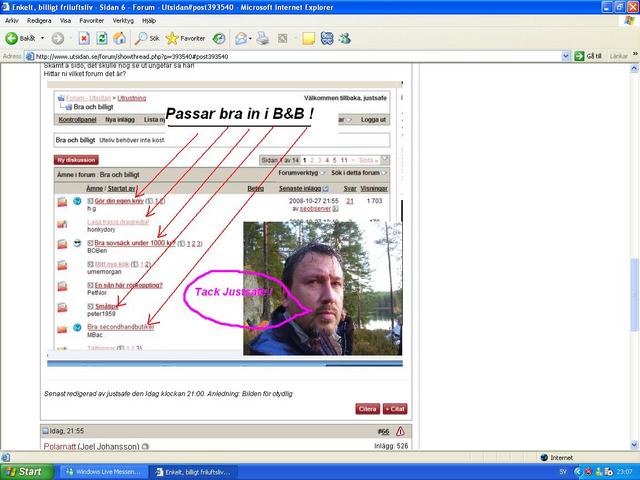
Task: Open the Sök search pane
Action: 147,38
